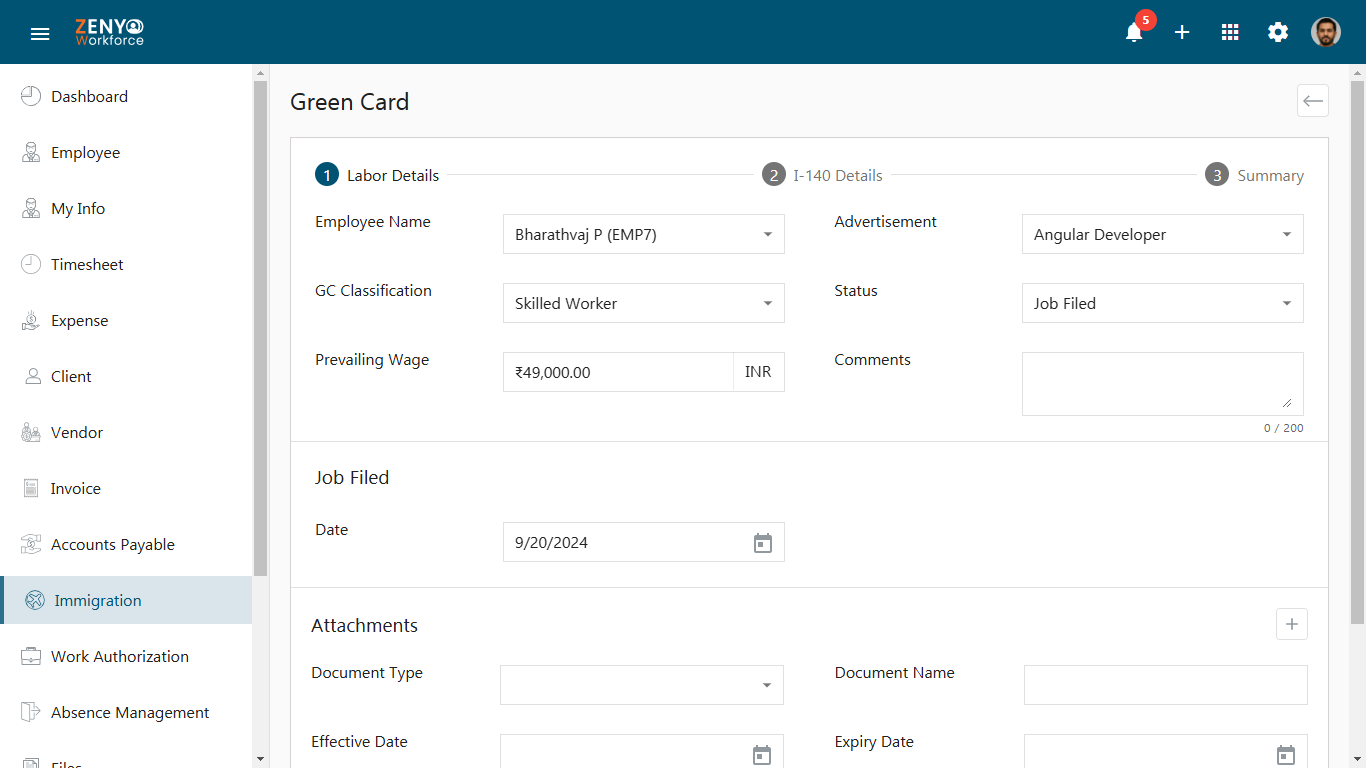This screenshot has width=1366, height=768.
Task: Open calendar picker for Job Filed Date
Action: (x=763, y=543)
